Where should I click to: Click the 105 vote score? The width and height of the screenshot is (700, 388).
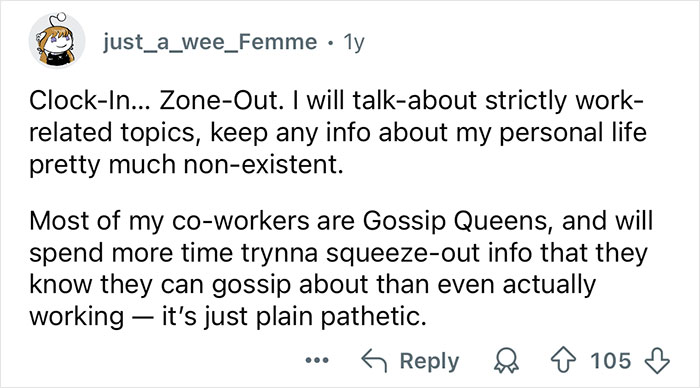click(611, 360)
